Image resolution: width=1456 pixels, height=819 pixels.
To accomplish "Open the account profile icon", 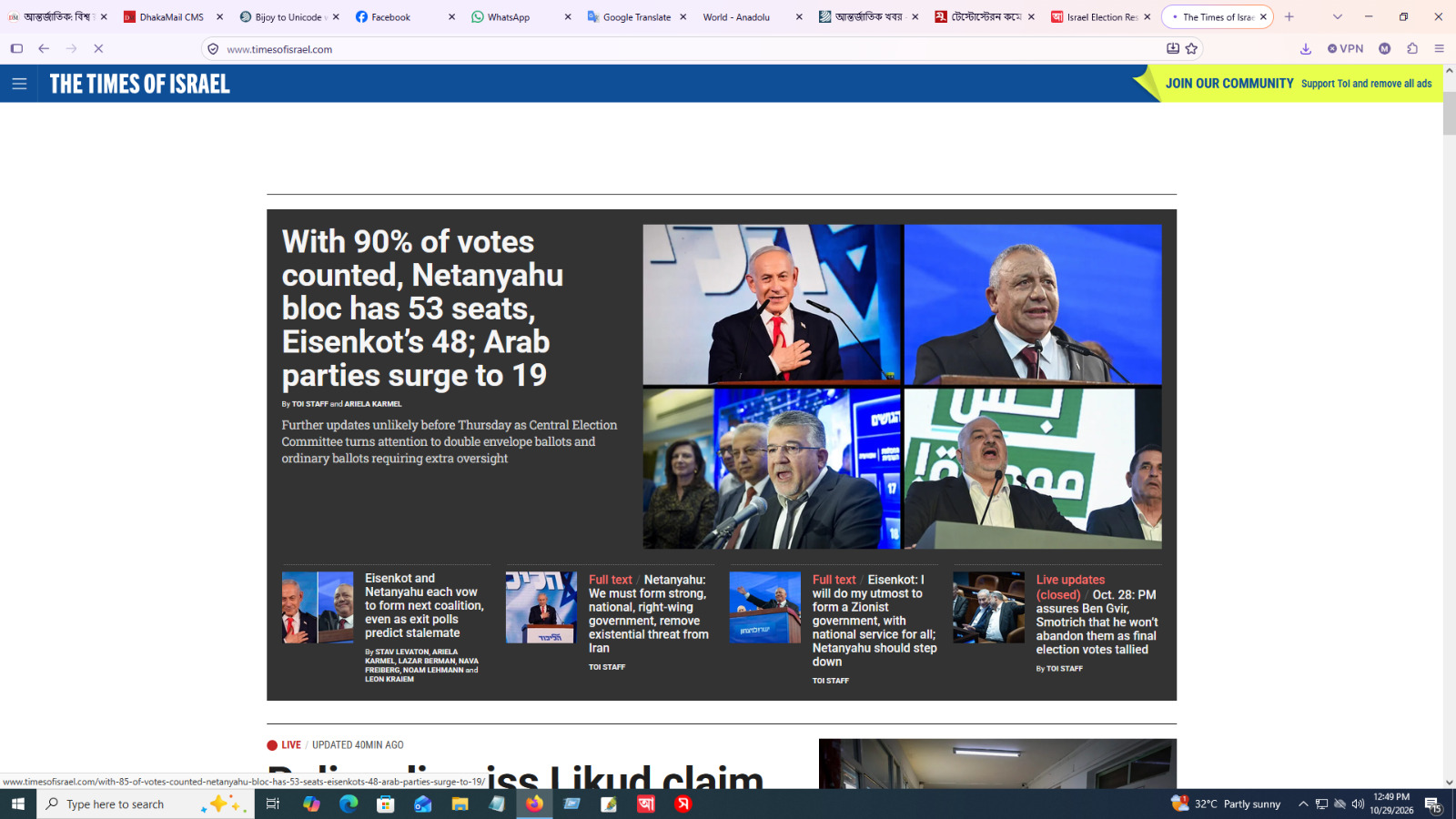I will [1385, 48].
